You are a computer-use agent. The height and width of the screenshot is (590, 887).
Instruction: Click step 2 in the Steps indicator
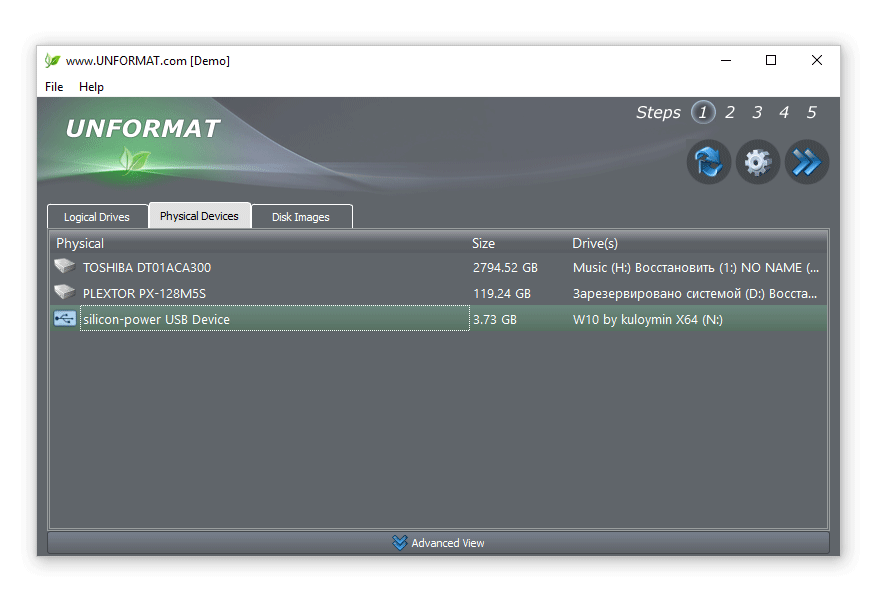pyautogui.click(x=730, y=112)
